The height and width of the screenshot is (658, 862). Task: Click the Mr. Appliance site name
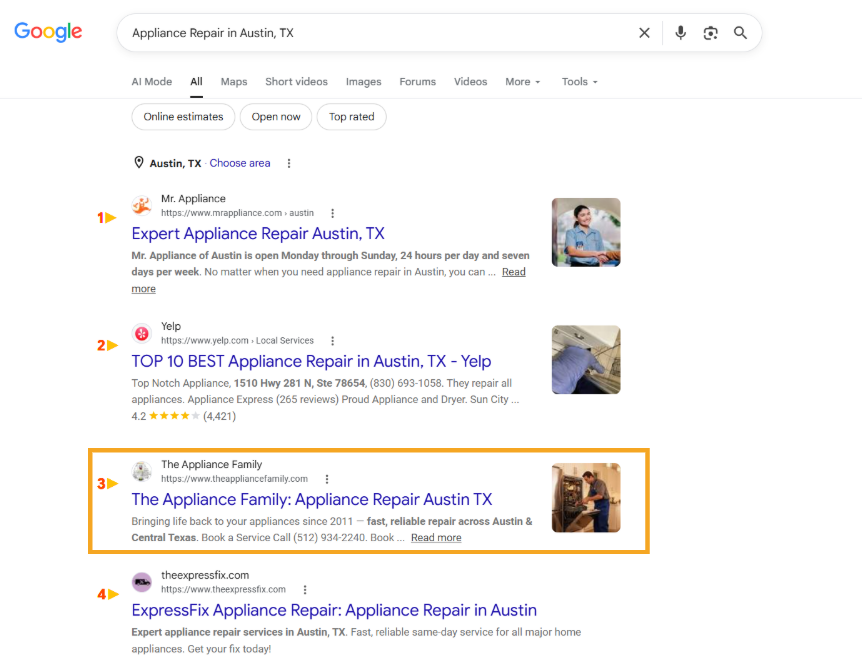tap(194, 198)
